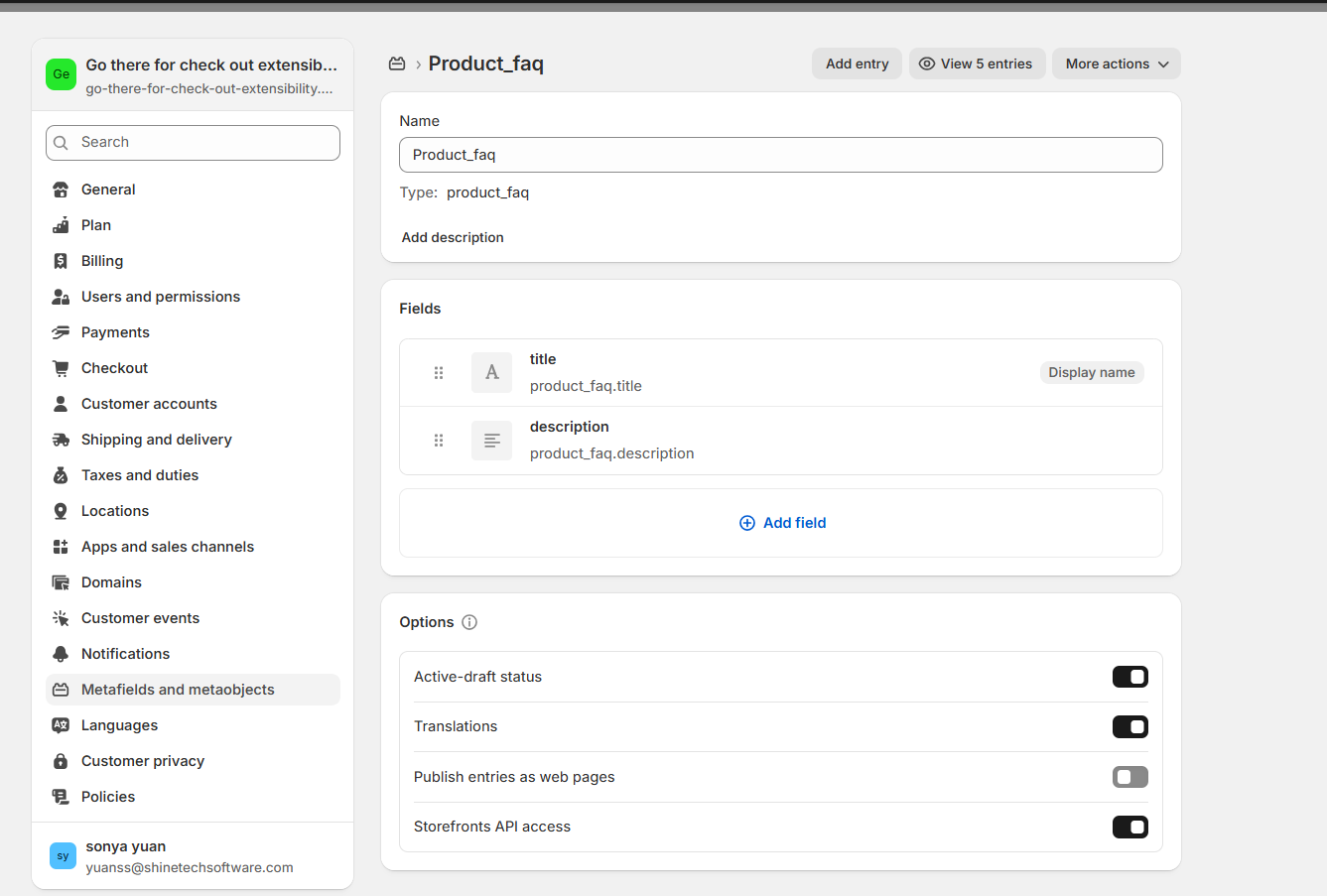Disable the Active-draft status toggle

(x=1129, y=677)
